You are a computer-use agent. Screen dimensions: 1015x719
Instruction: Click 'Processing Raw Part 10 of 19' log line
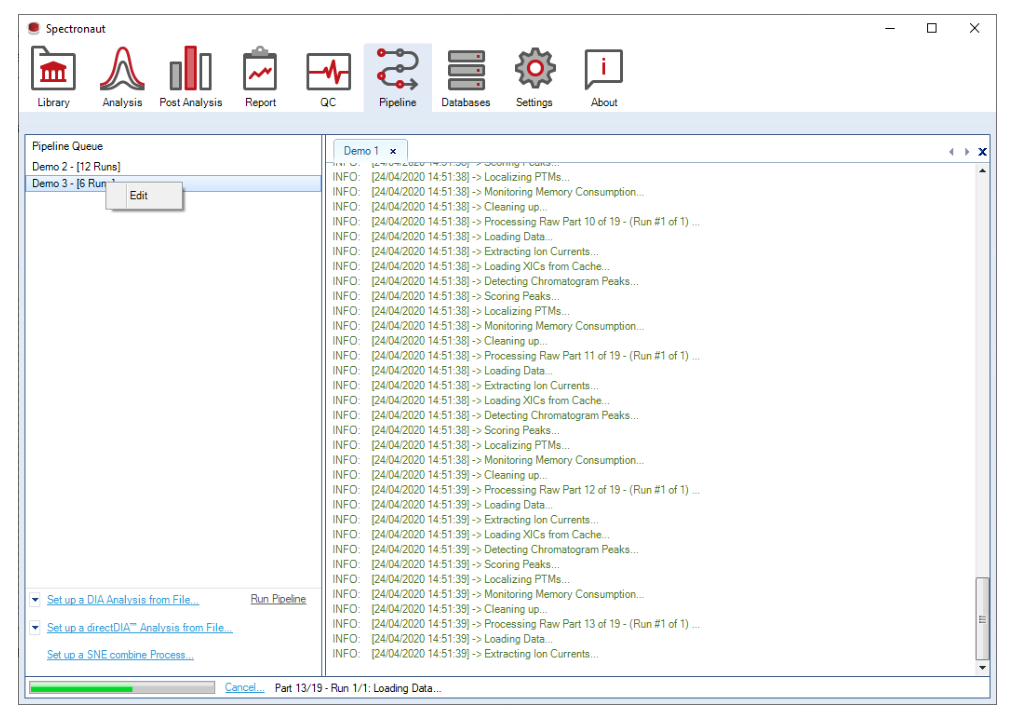(x=516, y=222)
